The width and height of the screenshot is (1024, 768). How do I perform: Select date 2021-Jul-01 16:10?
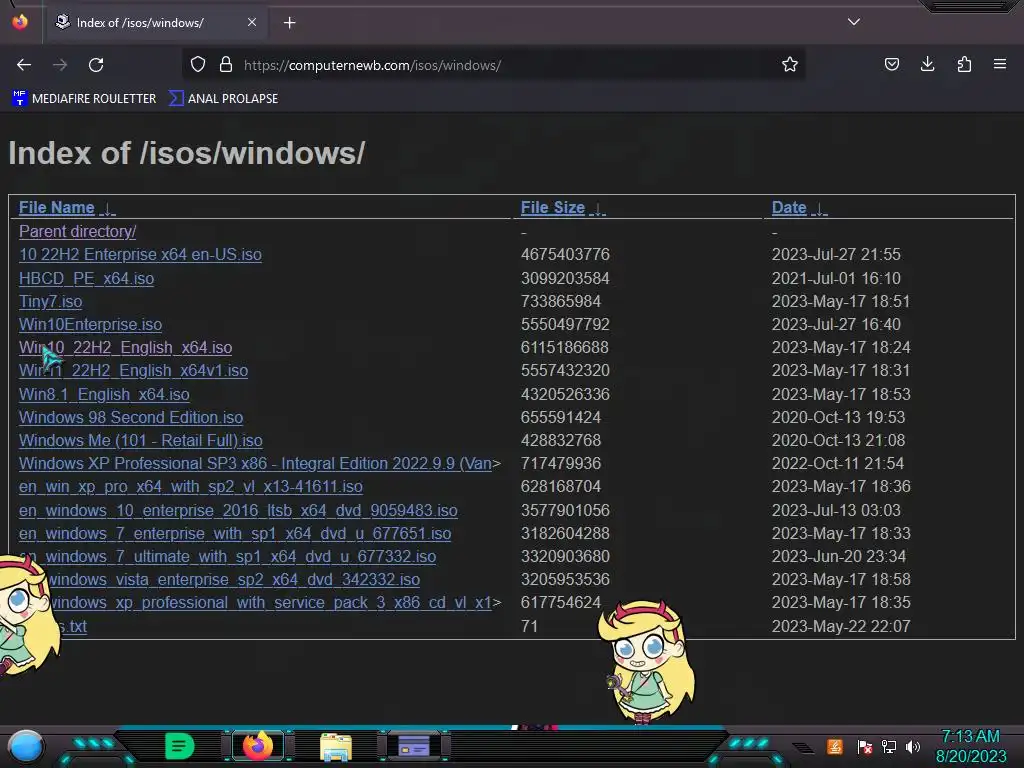(x=836, y=278)
